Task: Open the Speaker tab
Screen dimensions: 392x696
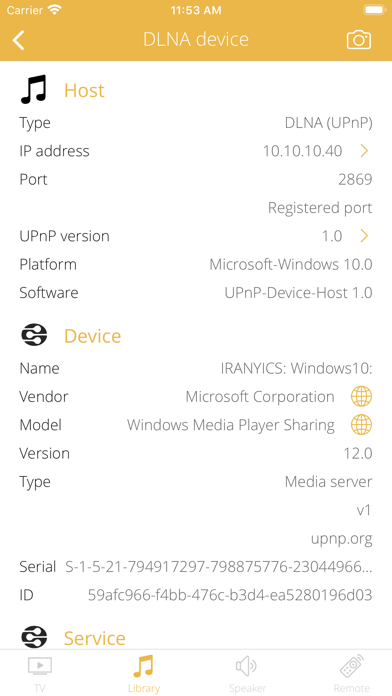Action: pos(247,673)
